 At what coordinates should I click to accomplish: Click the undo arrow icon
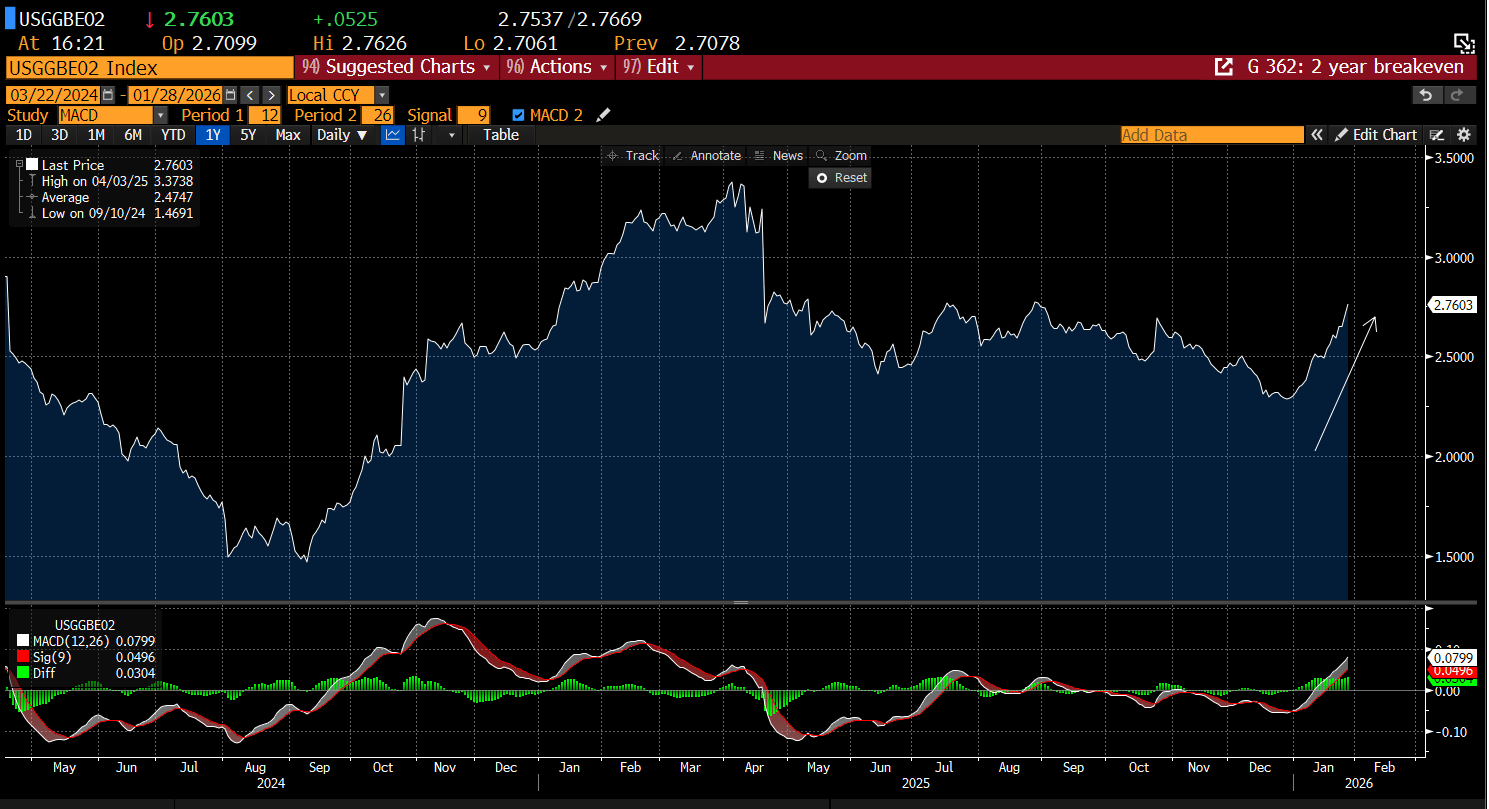click(1426, 95)
